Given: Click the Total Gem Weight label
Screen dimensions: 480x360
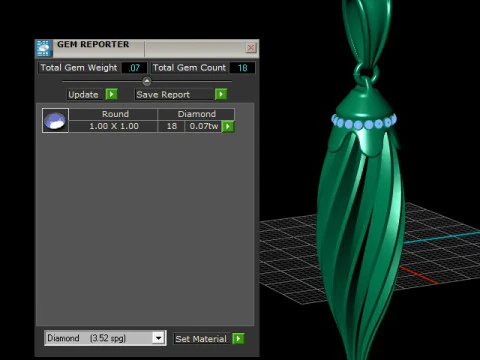Looking at the screenshot, I should pyautogui.click(x=79, y=68).
